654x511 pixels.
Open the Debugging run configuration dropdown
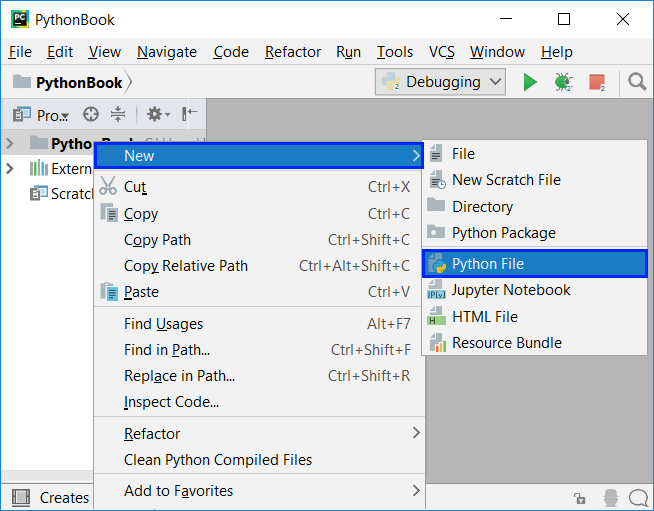(440, 82)
